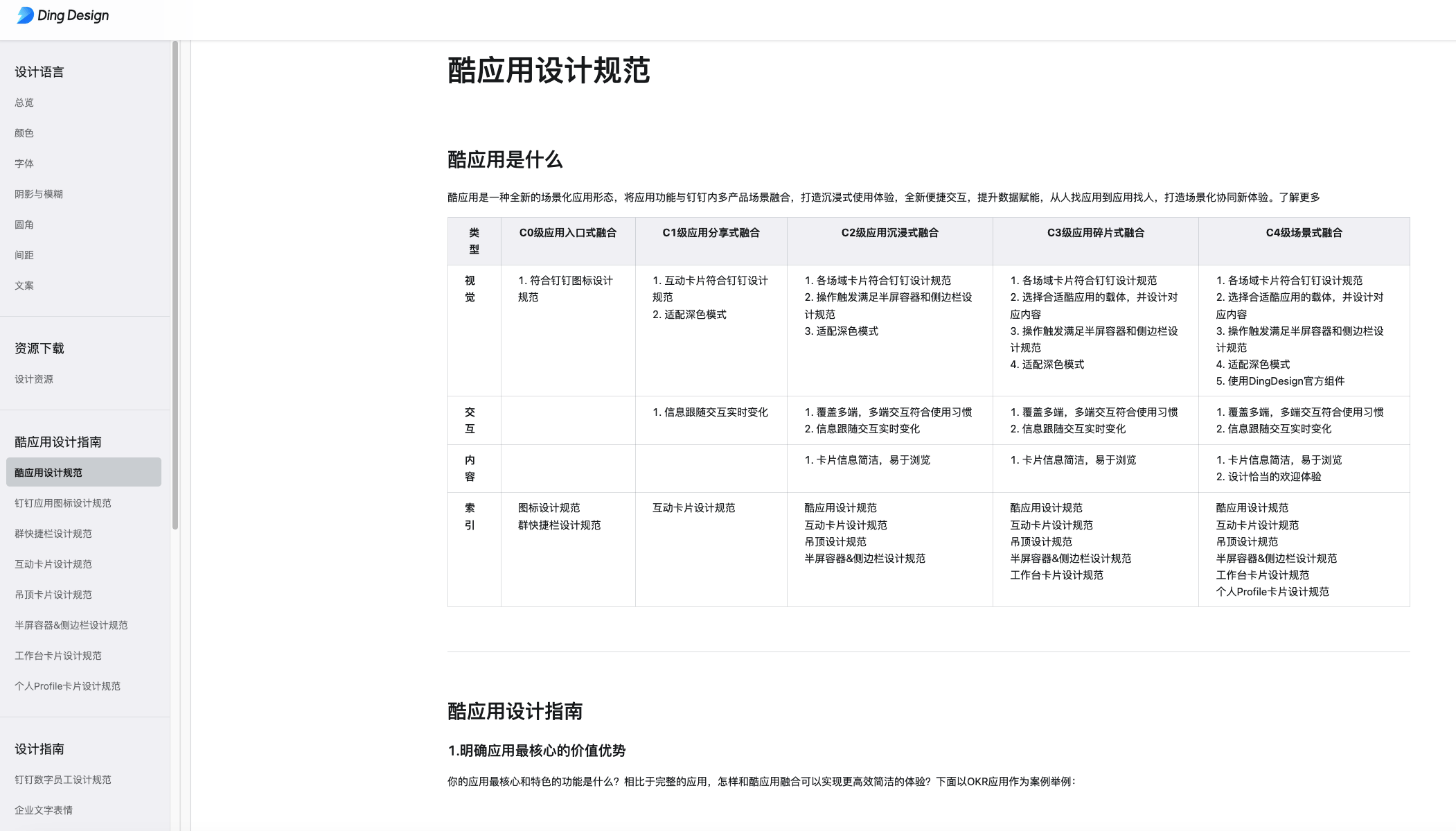1456x831 pixels.
Task: Select the highlighted 酷应用设计规范 item
Action: (x=84, y=472)
